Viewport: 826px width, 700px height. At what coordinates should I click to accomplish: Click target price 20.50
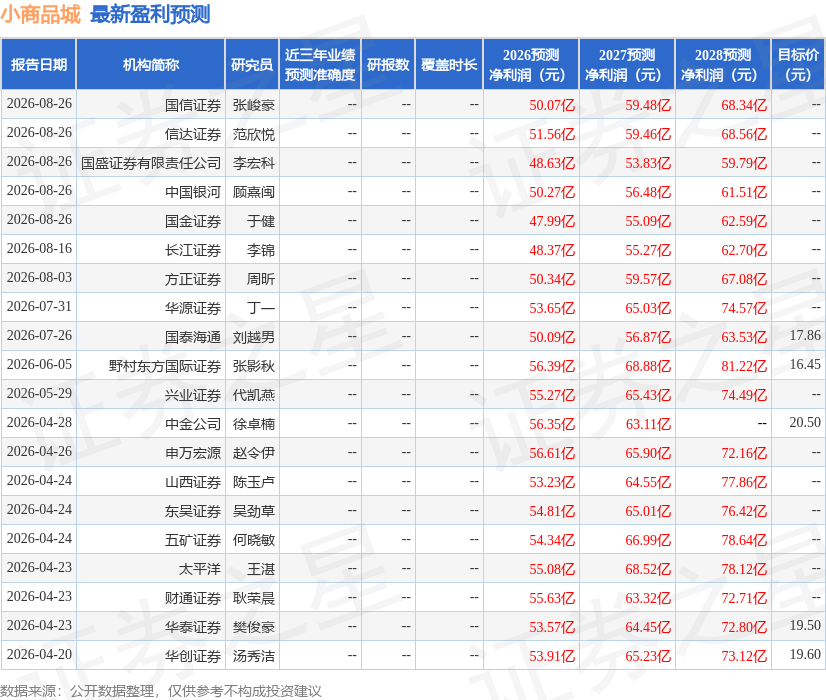tap(805, 422)
